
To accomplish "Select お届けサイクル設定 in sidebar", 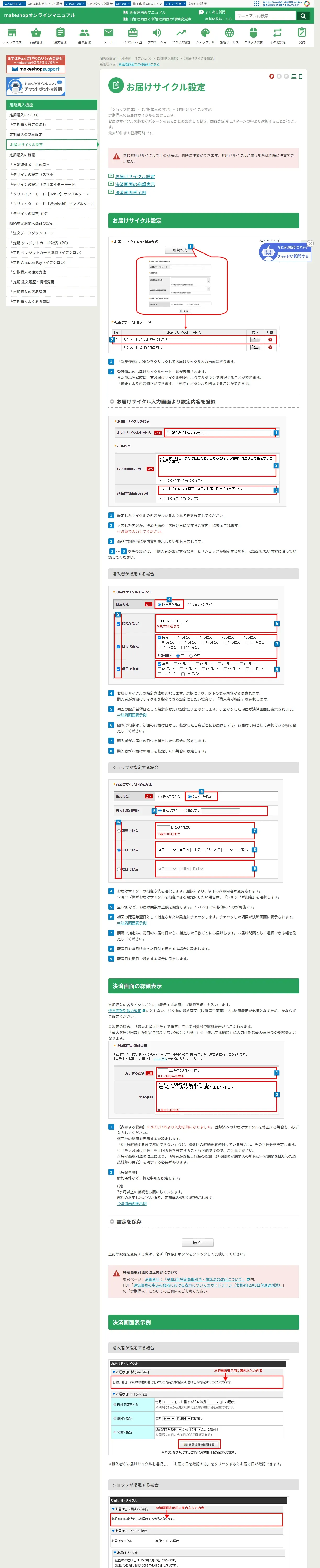I will tap(52, 145).
